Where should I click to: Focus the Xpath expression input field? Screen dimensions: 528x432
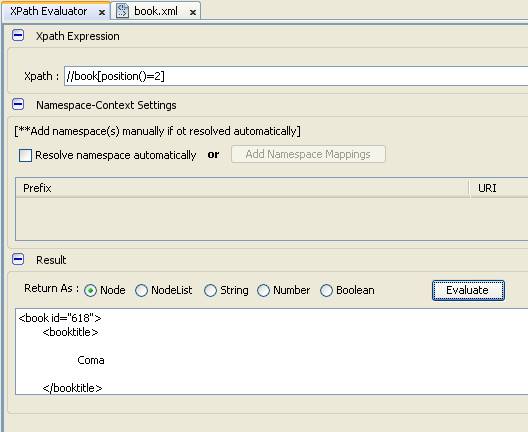(x=296, y=76)
